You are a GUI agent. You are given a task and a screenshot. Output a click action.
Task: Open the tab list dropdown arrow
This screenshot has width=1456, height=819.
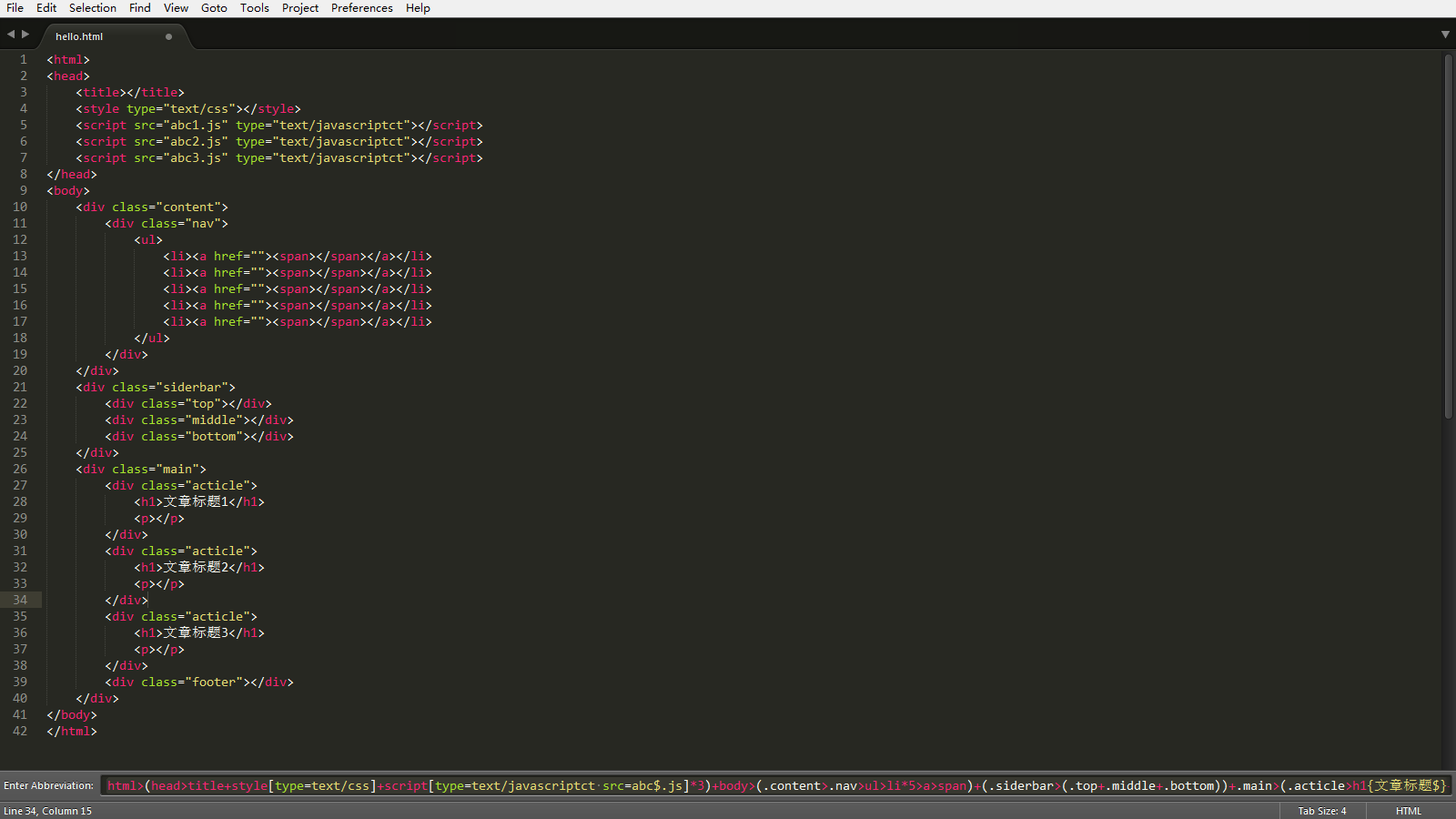1445,35
